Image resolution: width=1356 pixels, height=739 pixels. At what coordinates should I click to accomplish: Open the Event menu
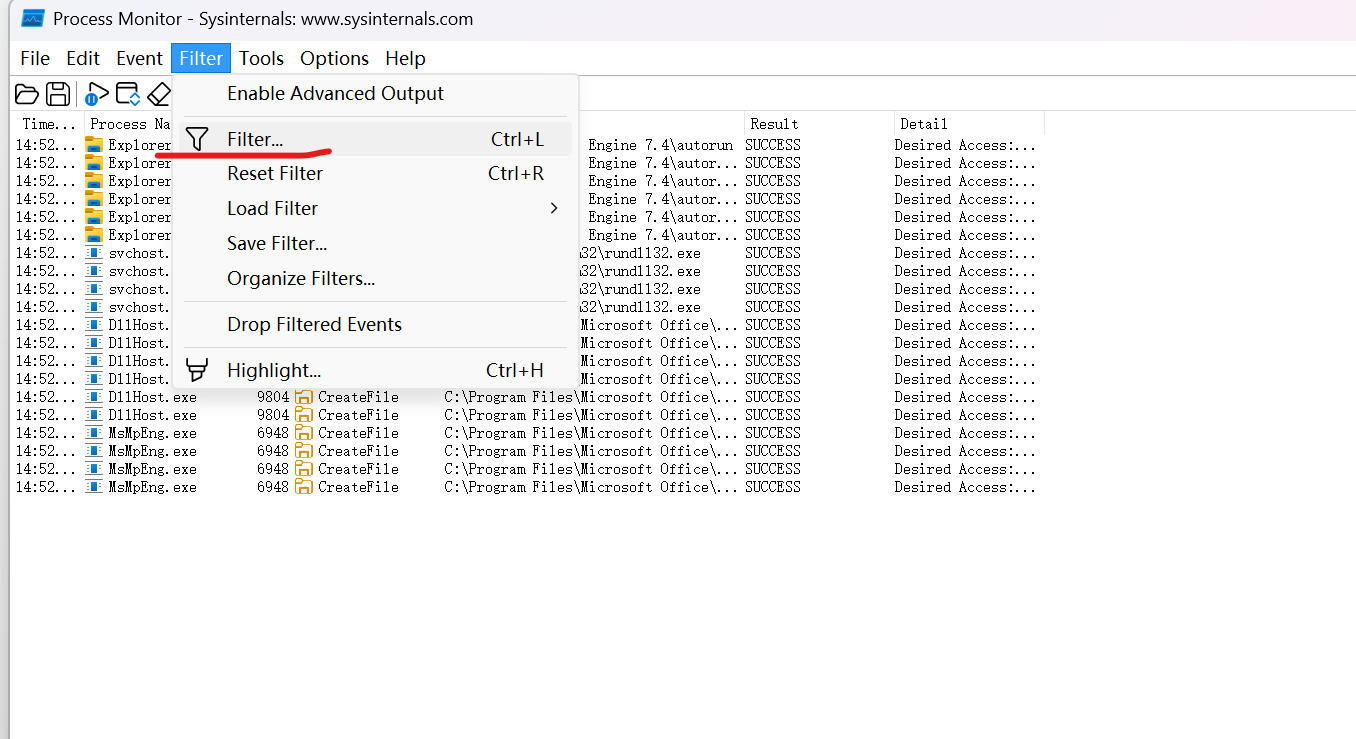tap(139, 58)
